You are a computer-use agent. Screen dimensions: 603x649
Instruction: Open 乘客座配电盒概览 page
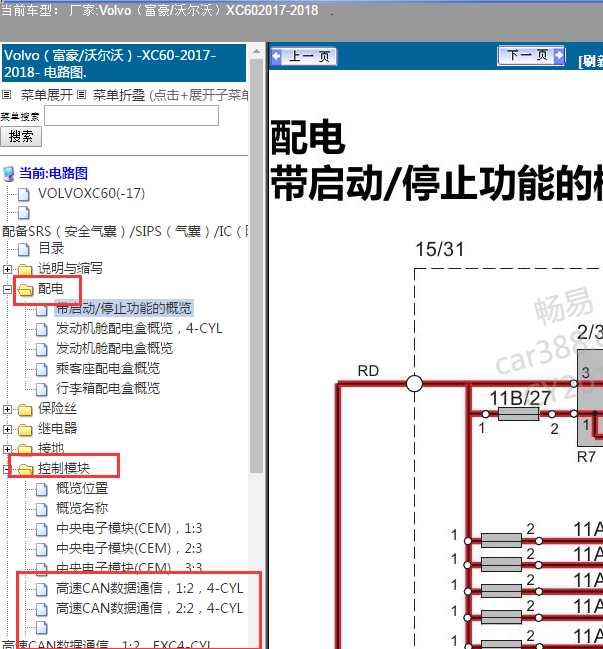point(108,368)
